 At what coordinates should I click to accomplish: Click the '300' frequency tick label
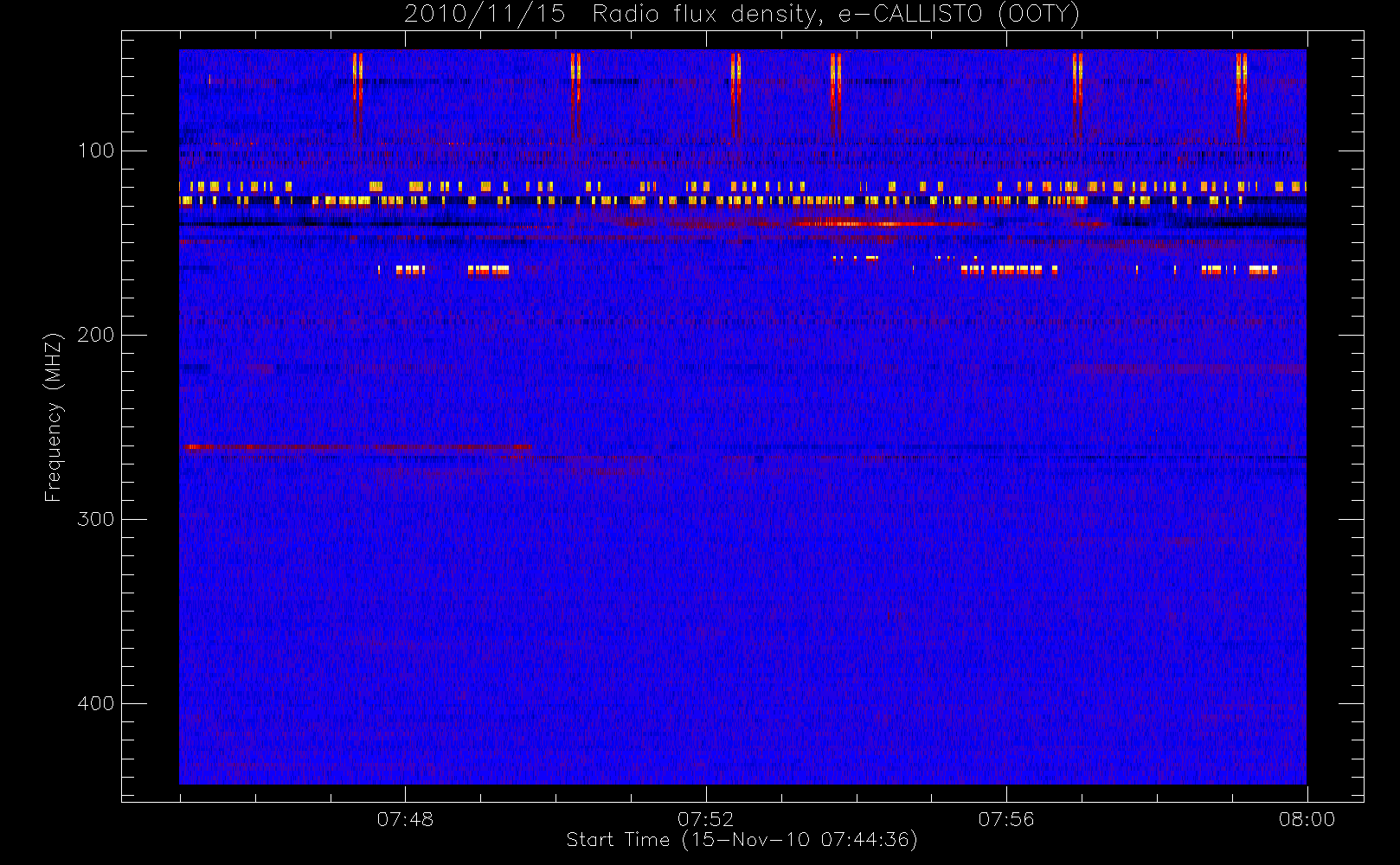(95, 519)
